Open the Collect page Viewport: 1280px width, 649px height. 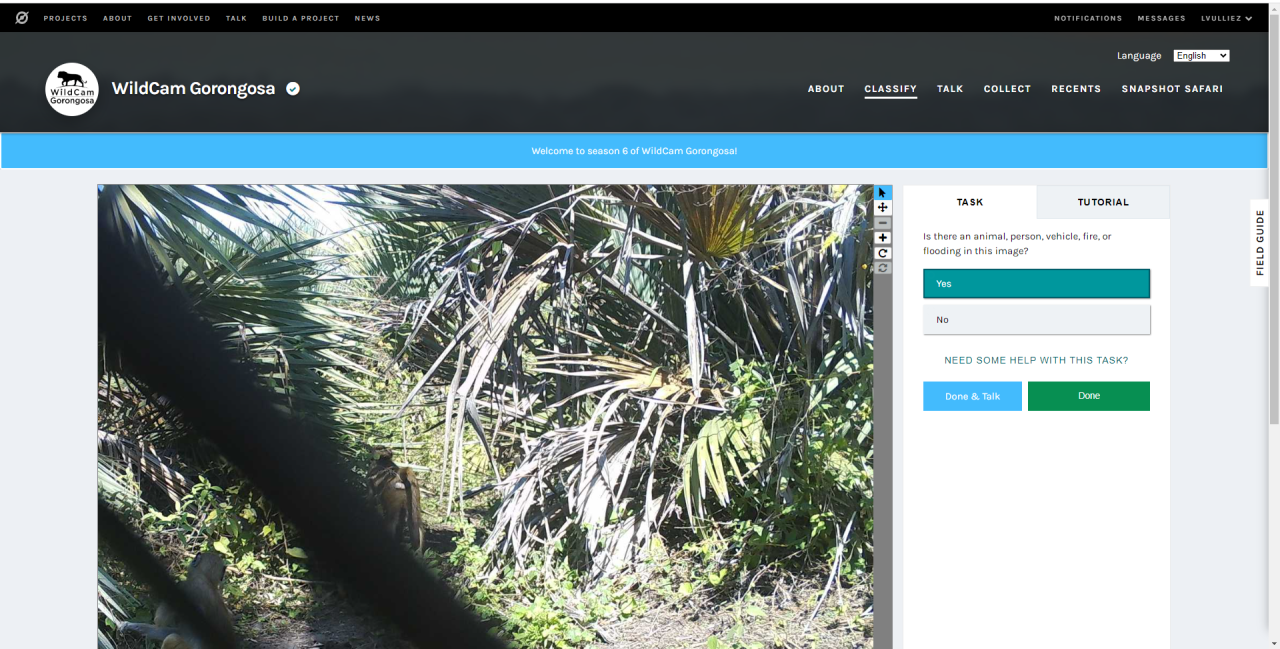pos(1007,89)
